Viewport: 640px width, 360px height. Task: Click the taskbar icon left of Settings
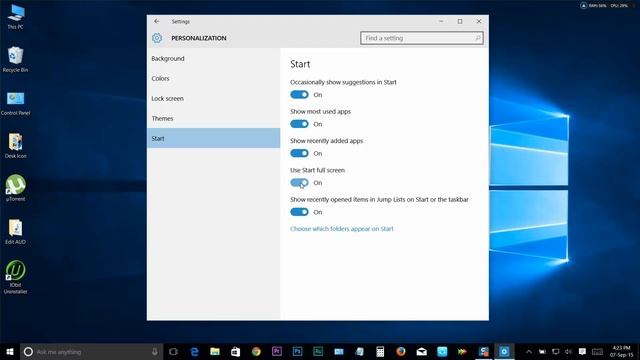tap(484, 352)
